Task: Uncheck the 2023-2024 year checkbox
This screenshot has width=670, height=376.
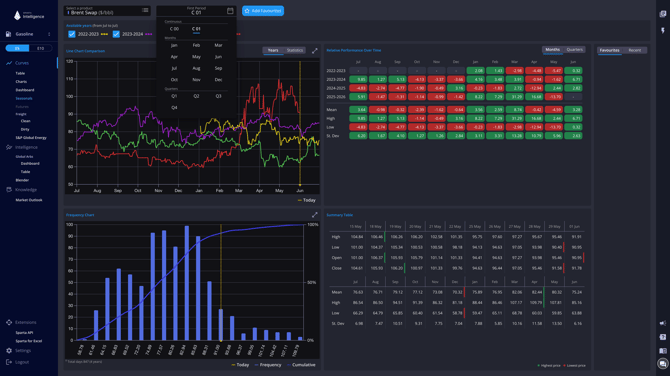Action: 116,34
